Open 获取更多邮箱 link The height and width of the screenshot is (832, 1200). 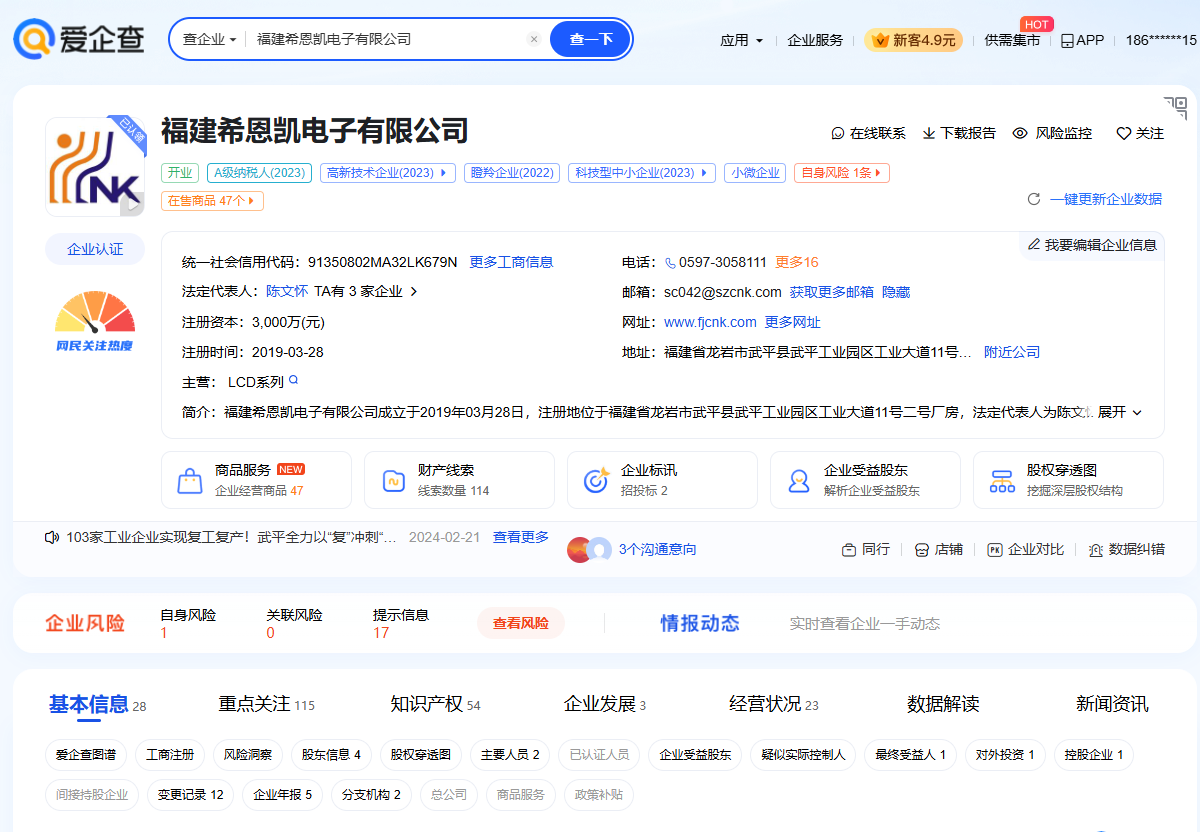click(x=831, y=292)
